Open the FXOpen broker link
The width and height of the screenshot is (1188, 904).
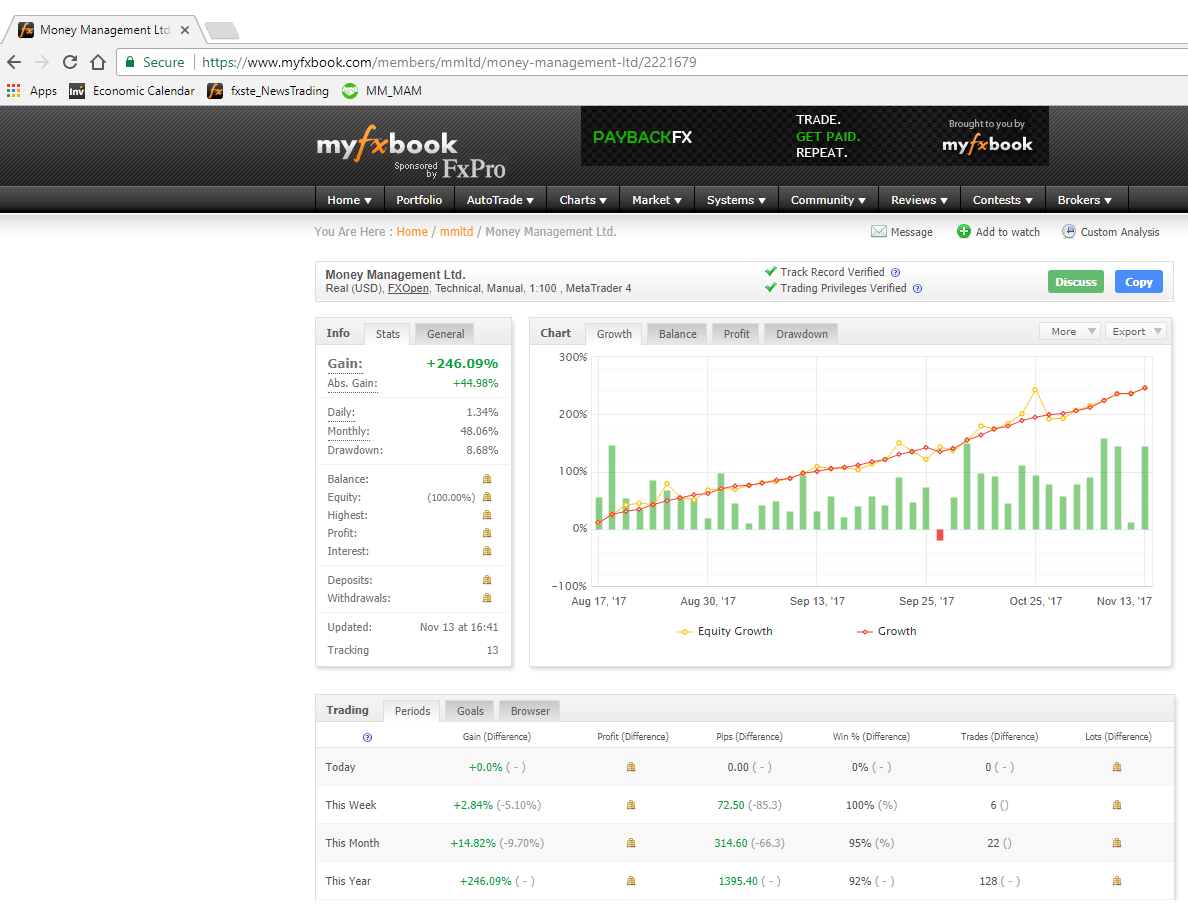pyautogui.click(x=408, y=289)
